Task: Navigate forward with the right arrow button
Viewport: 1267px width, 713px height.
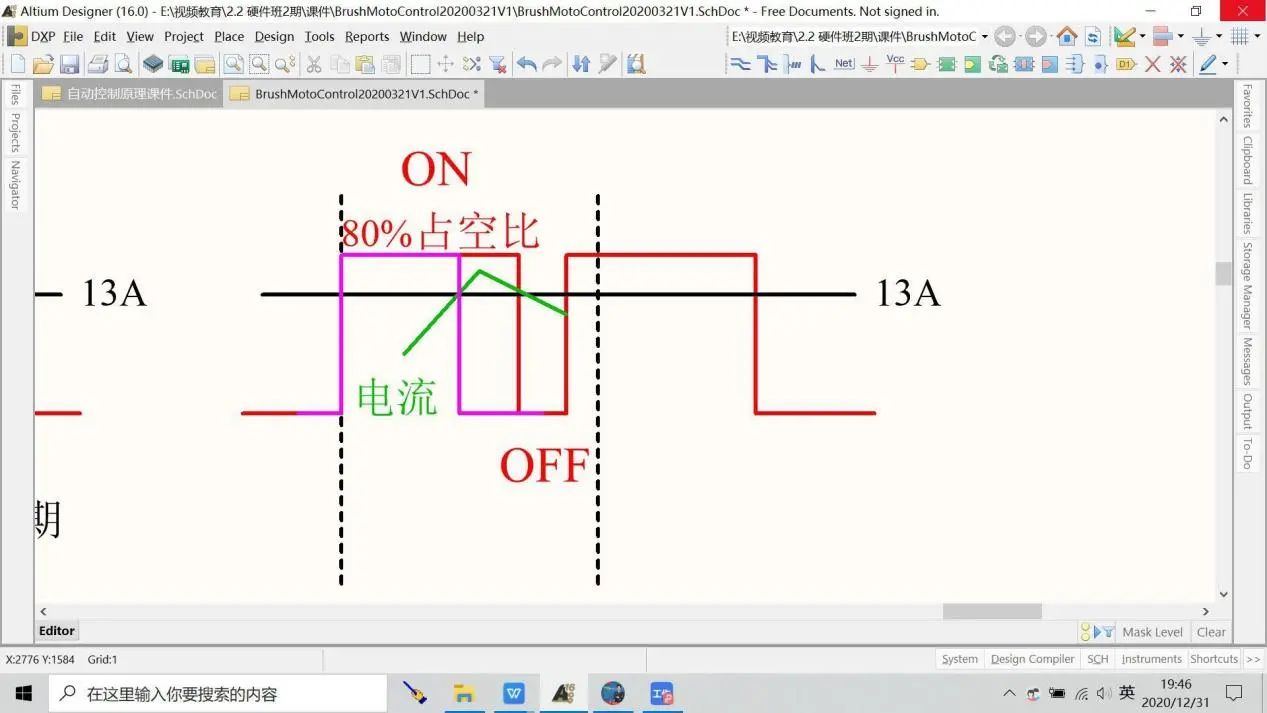Action: click(x=1036, y=37)
